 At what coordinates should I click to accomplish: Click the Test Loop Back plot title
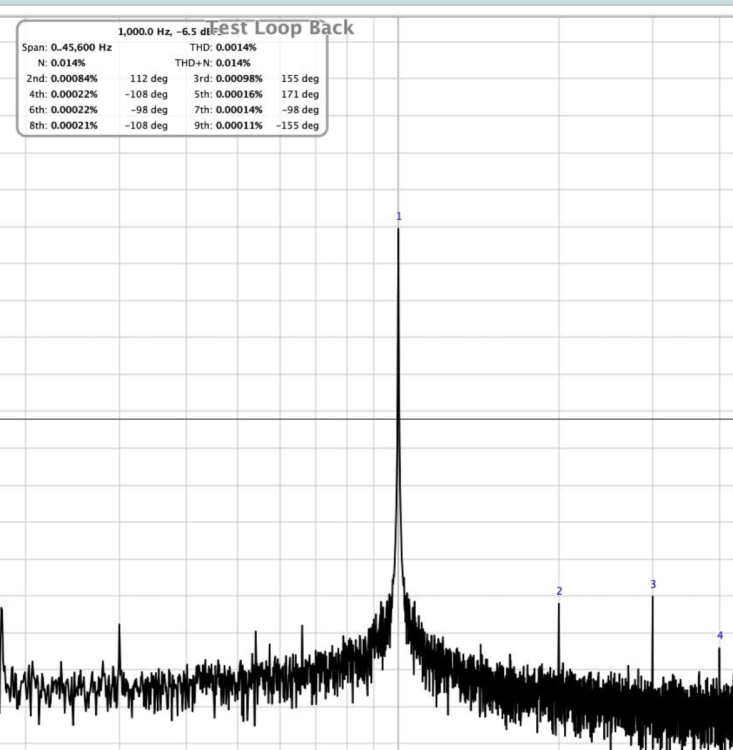click(x=281, y=28)
